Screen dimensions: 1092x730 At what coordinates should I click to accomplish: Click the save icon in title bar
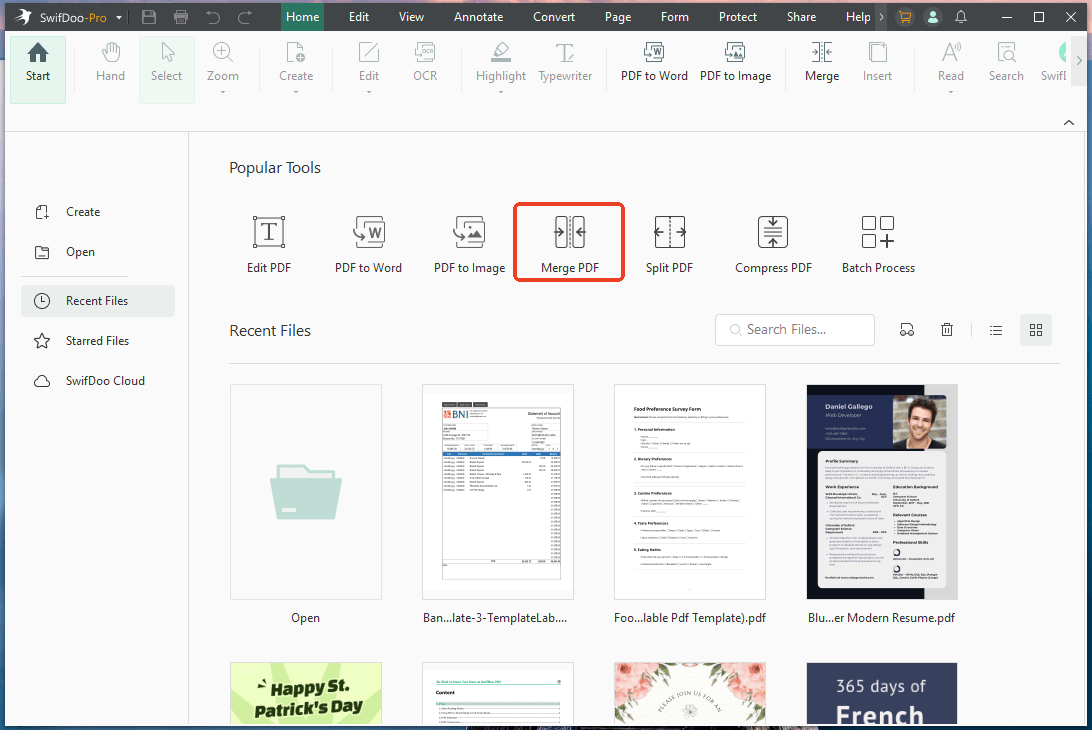[148, 17]
